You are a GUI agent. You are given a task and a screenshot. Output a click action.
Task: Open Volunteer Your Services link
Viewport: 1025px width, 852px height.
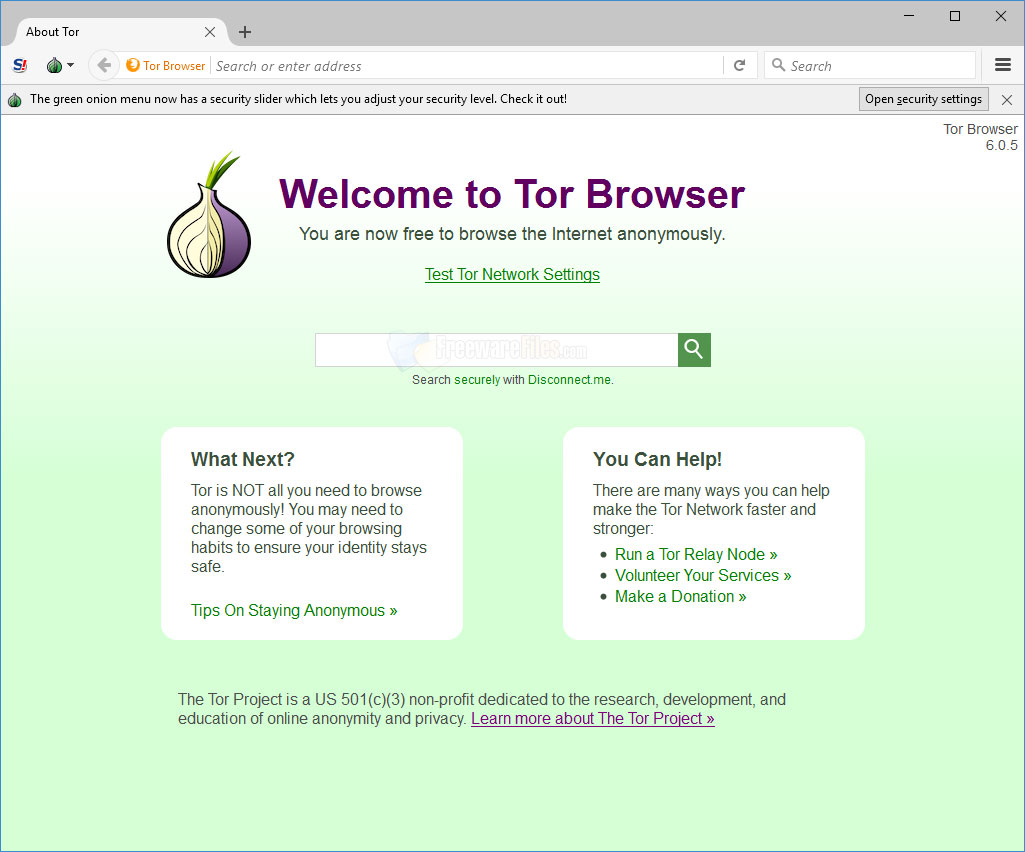point(703,575)
